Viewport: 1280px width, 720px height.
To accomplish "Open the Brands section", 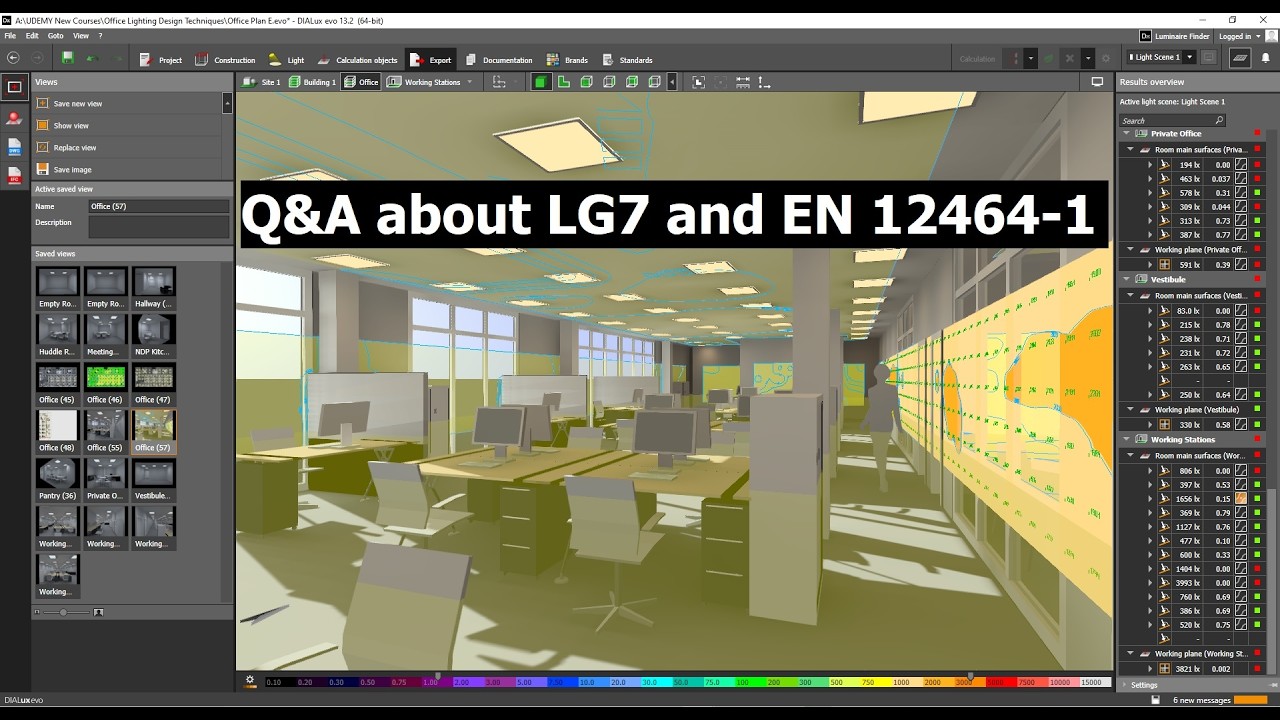I will click(x=566, y=60).
